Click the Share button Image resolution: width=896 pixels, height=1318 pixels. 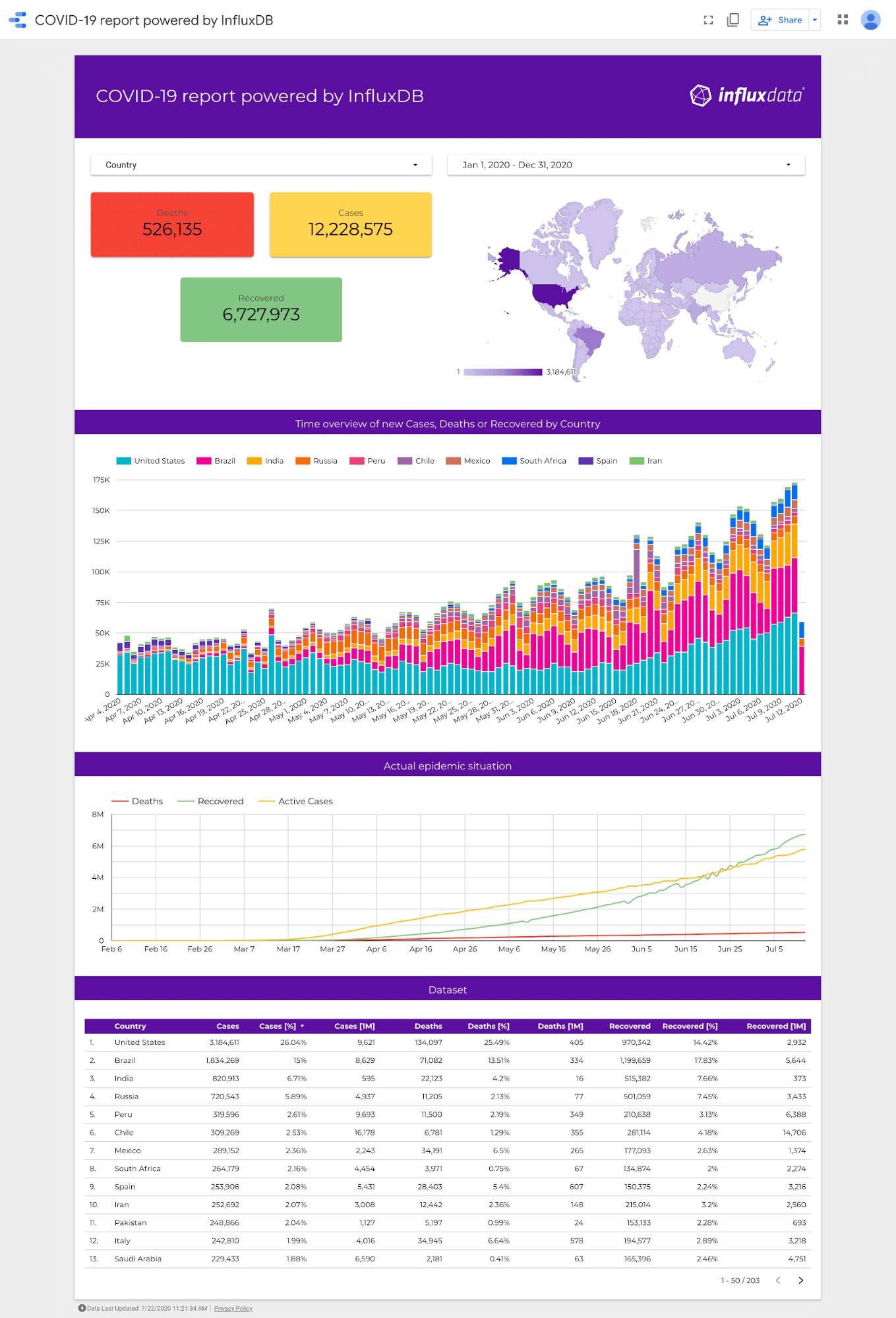(781, 20)
